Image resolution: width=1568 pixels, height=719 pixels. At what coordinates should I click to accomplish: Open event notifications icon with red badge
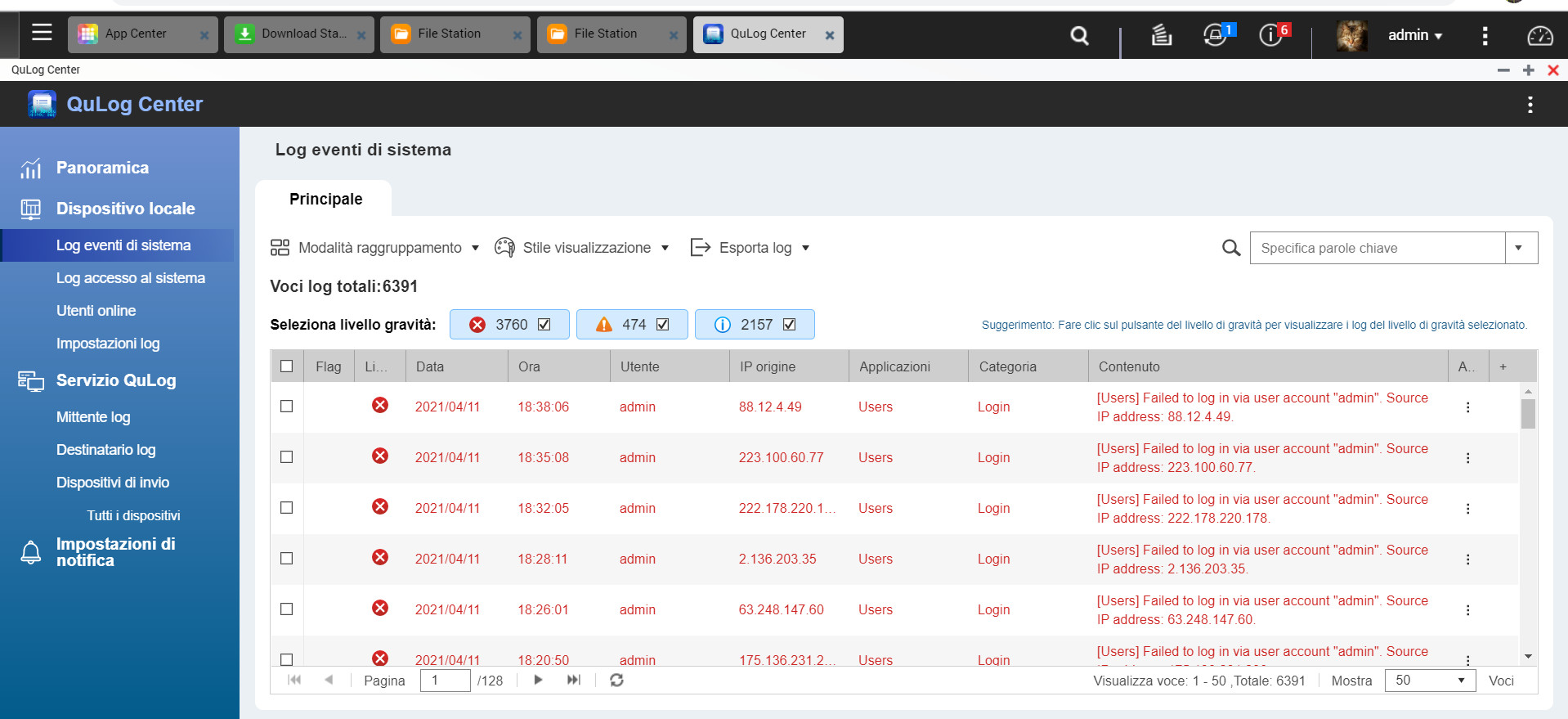[1271, 35]
